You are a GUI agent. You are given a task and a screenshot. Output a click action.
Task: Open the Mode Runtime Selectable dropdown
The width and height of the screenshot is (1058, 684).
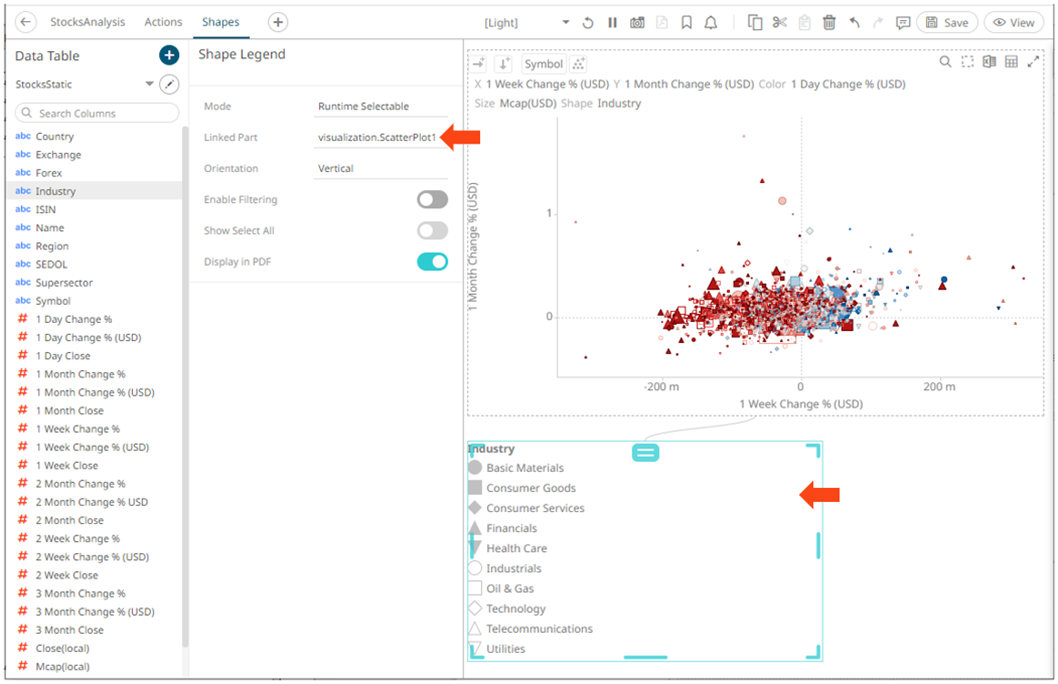coord(378,106)
